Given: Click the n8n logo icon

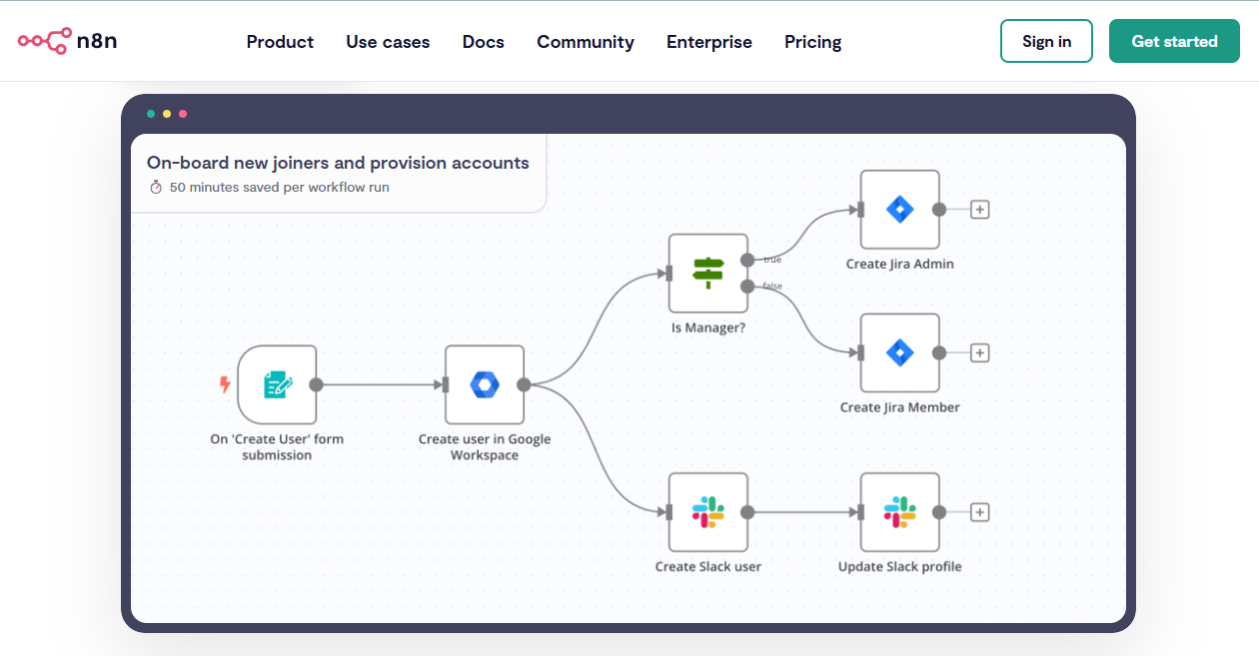Looking at the screenshot, I should [45, 41].
